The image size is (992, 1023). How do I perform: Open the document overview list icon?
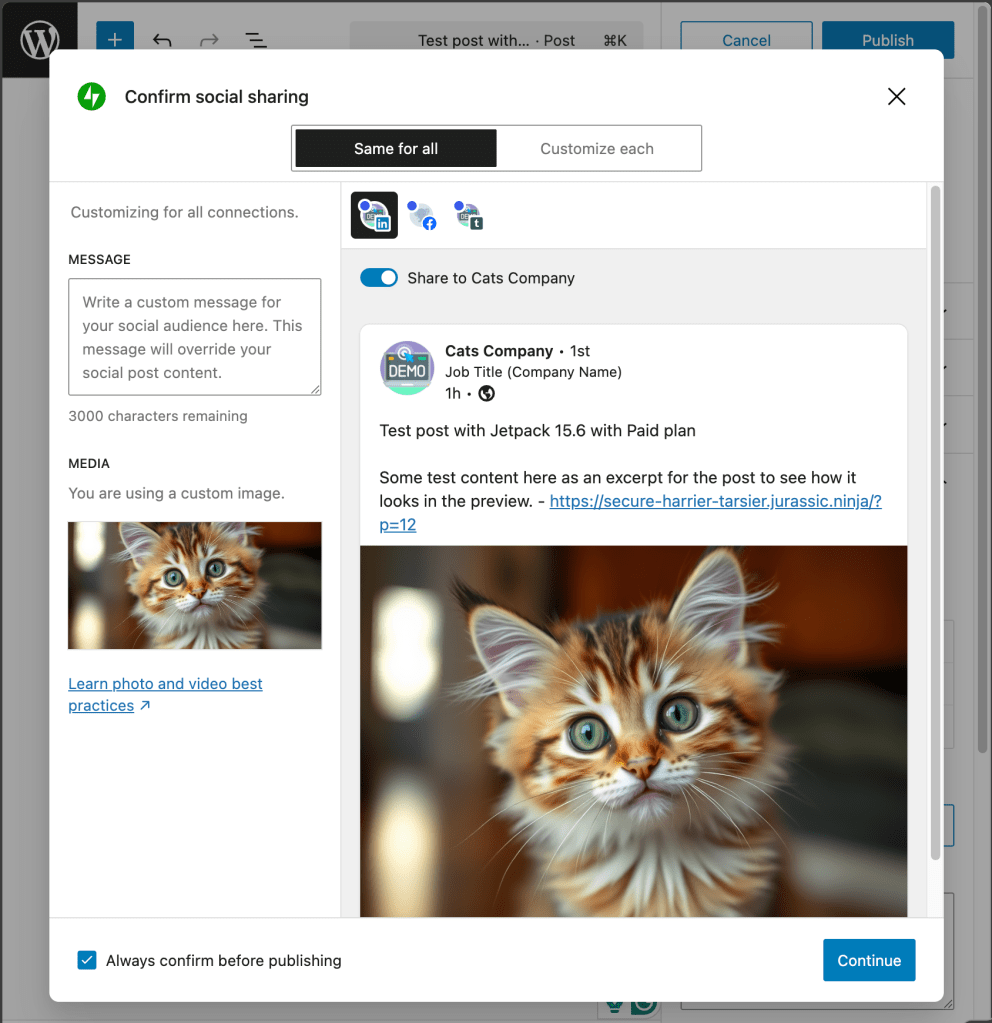[x=256, y=40]
